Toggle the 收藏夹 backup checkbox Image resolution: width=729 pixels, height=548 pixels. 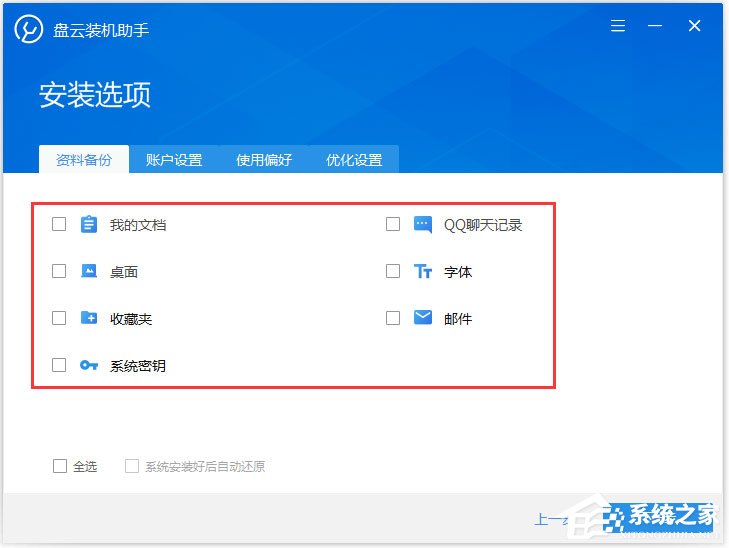click(59, 318)
